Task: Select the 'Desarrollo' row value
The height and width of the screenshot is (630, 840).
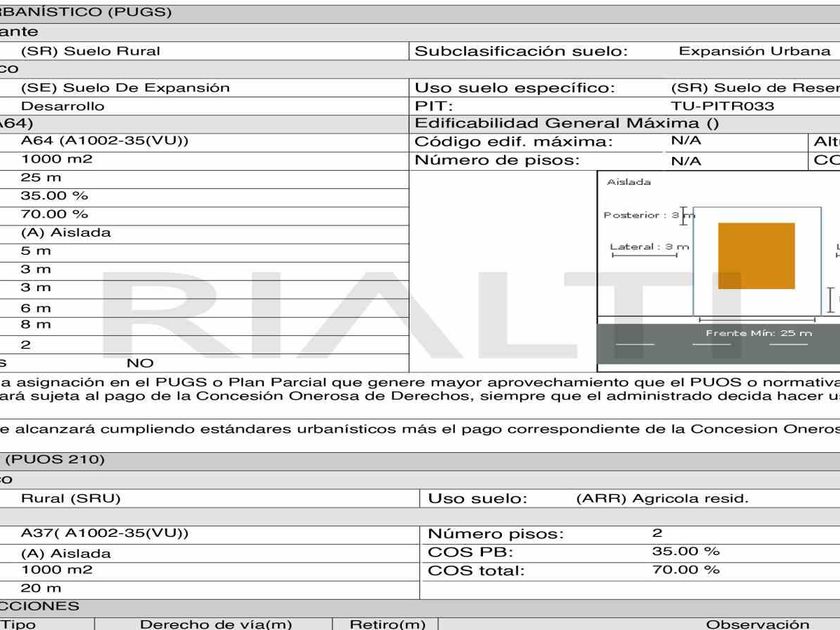Action: click(62, 106)
